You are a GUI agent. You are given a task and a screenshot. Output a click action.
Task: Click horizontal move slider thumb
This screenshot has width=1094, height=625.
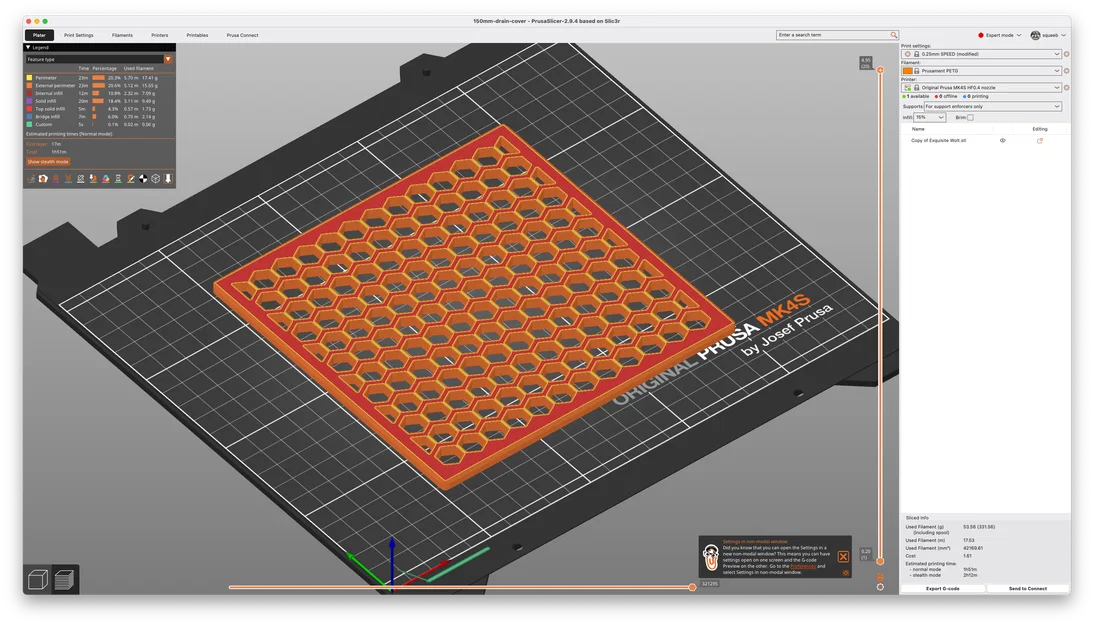tap(692, 587)
